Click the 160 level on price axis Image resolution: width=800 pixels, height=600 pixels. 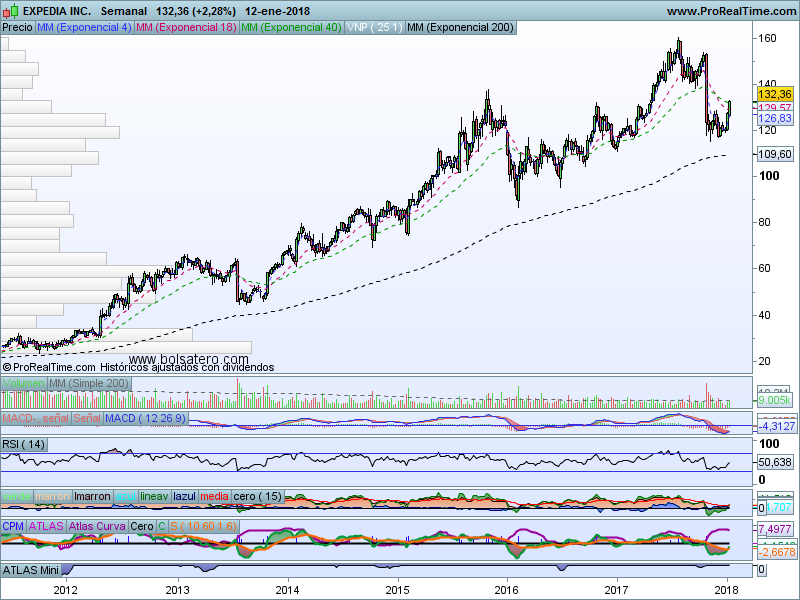coord(767,38)
